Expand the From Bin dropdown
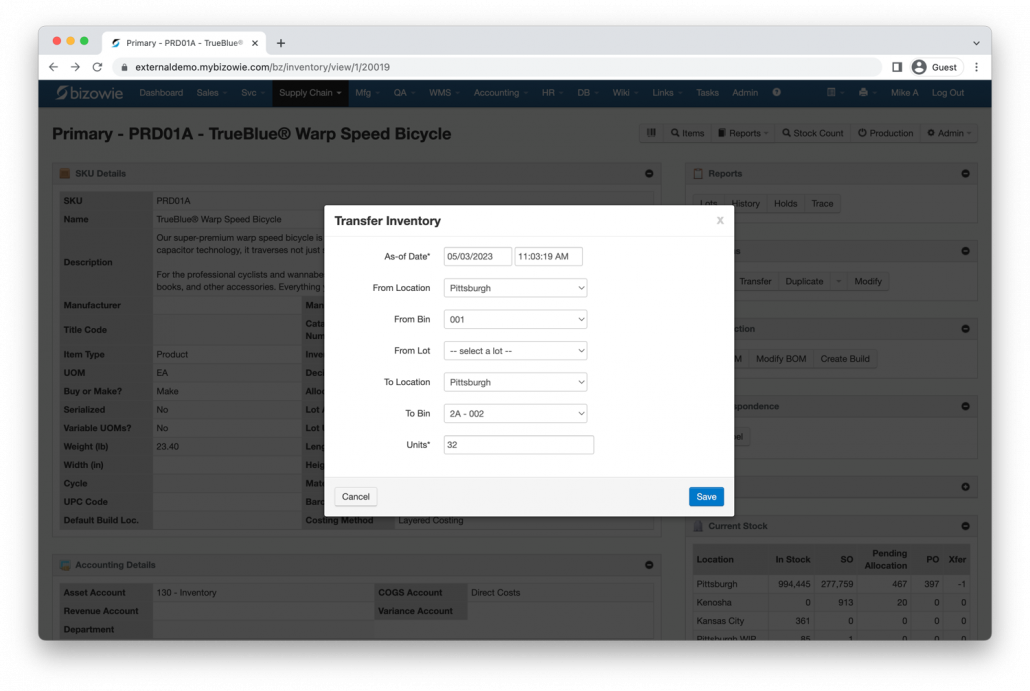 tap(515, 320)
